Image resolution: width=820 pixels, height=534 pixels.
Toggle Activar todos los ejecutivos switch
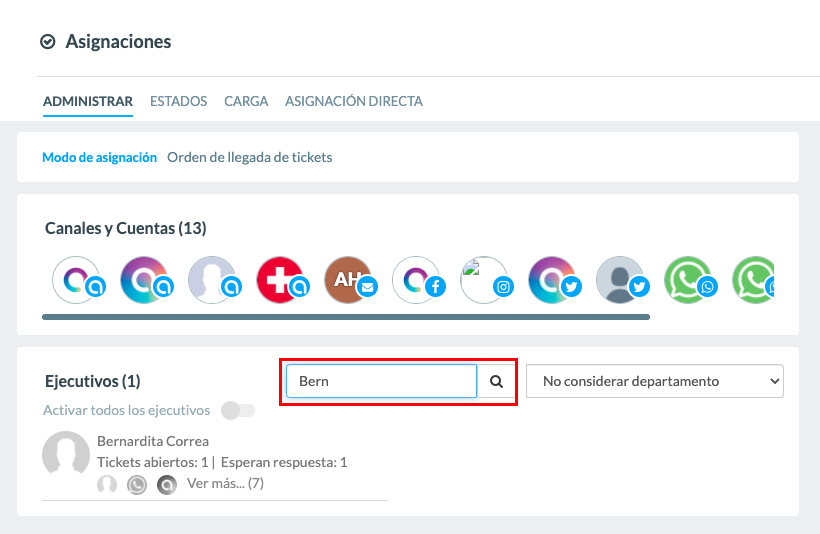[238, 411]
